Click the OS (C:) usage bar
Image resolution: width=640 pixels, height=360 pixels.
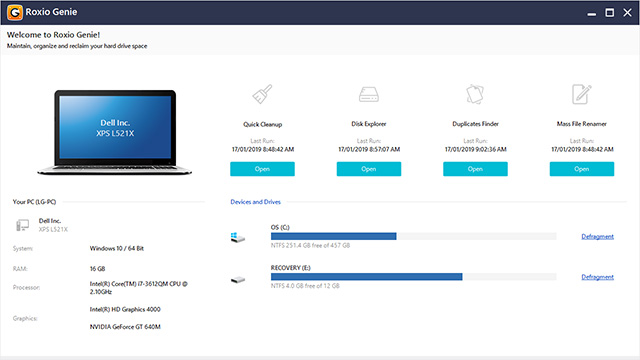pyautogui.click(x=413, y=236)
